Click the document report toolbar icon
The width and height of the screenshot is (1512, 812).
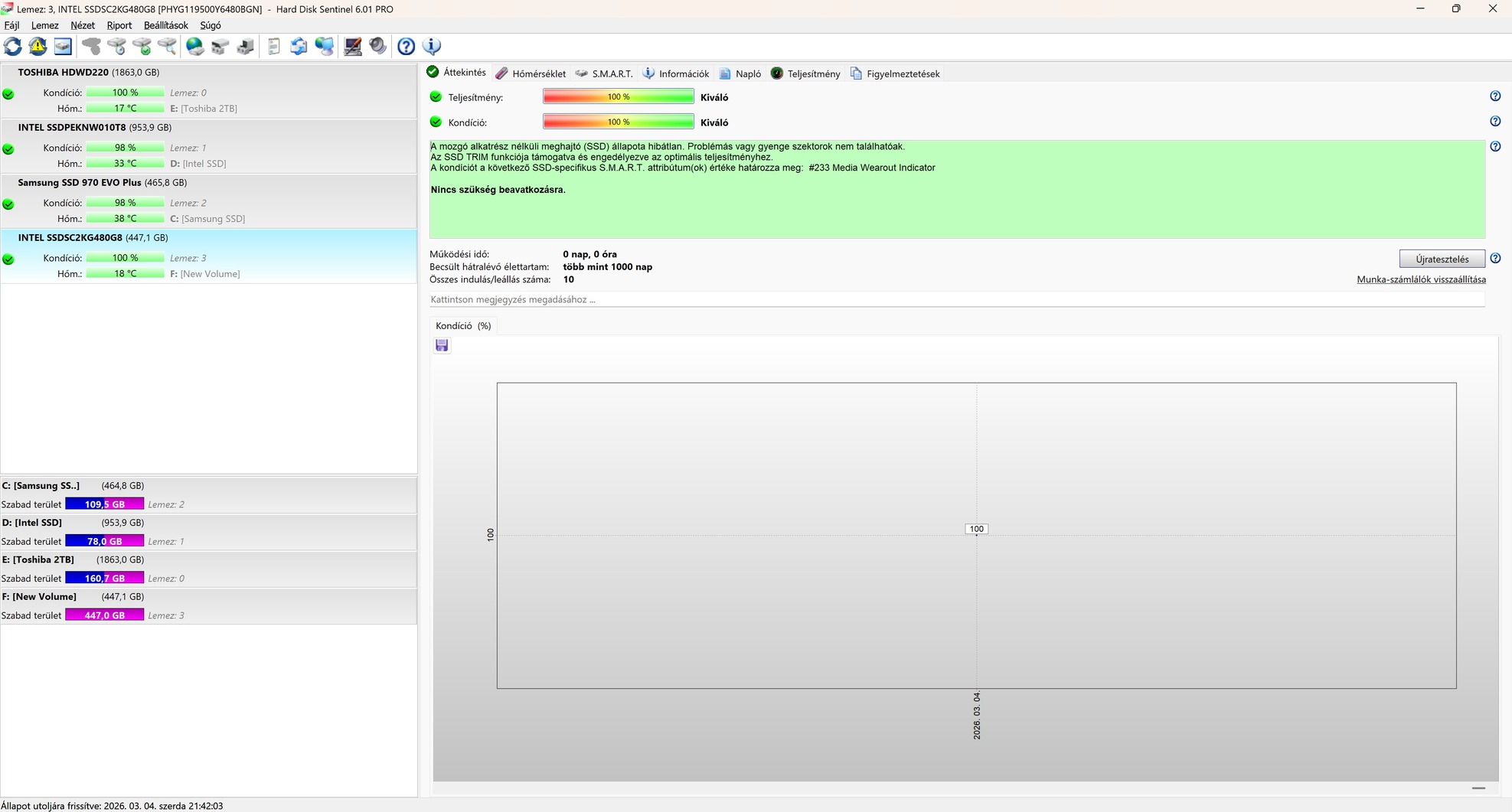click(x=273, y=47)
